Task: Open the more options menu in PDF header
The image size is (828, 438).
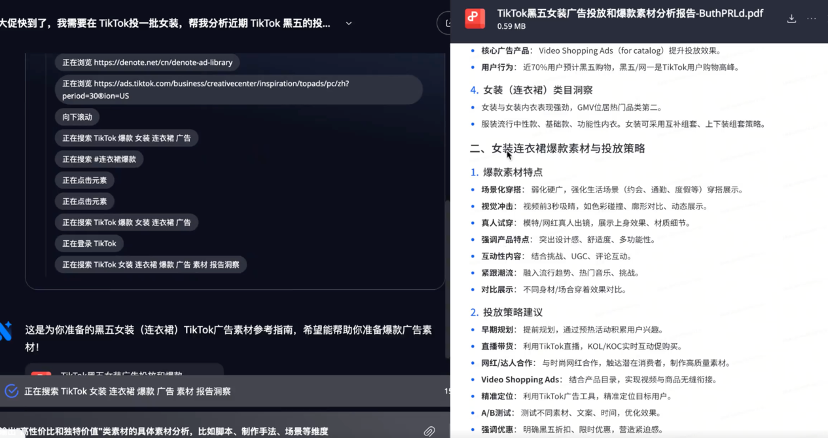Action: click(812, 19)
